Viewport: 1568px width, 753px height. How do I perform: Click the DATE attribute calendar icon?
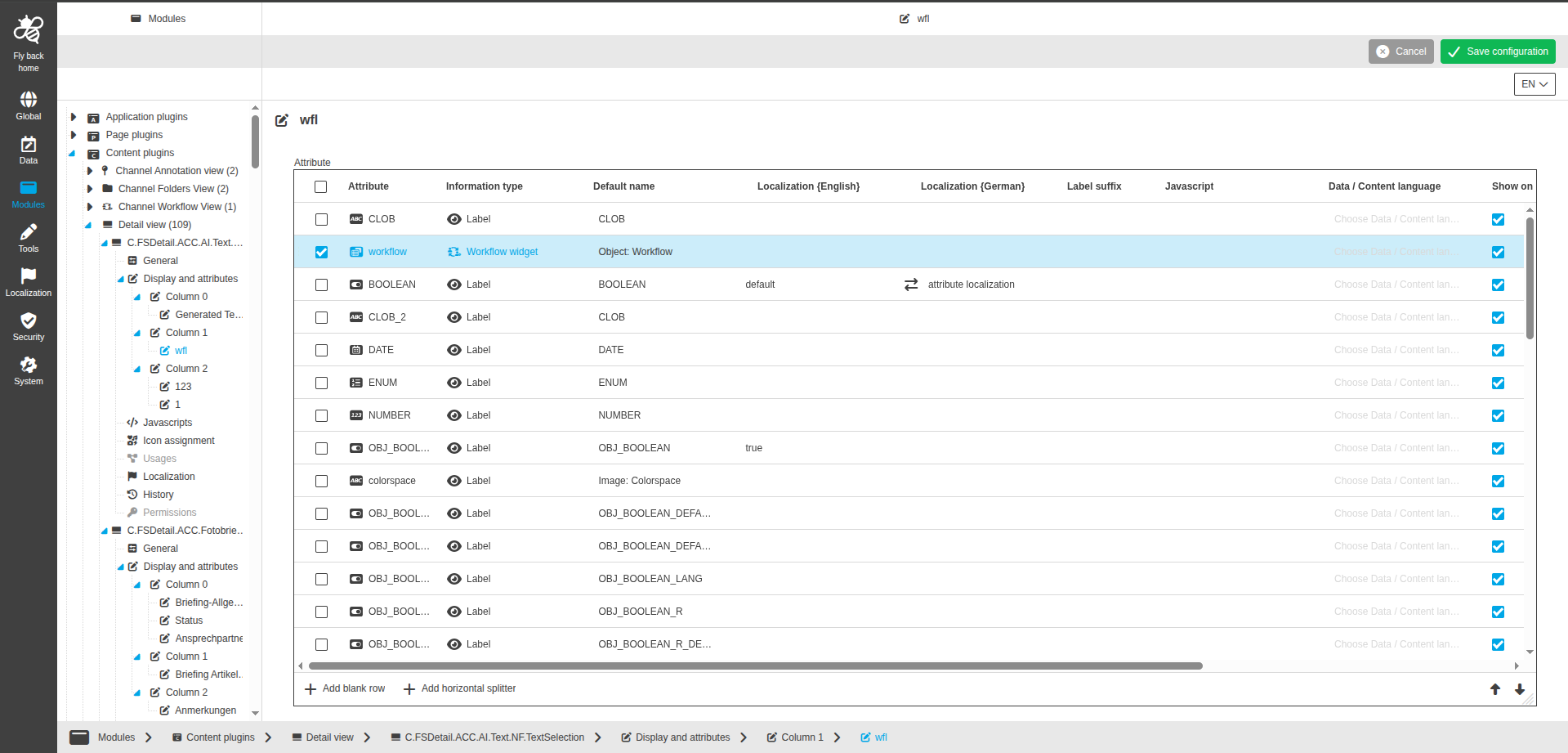(x=356, y=350)
